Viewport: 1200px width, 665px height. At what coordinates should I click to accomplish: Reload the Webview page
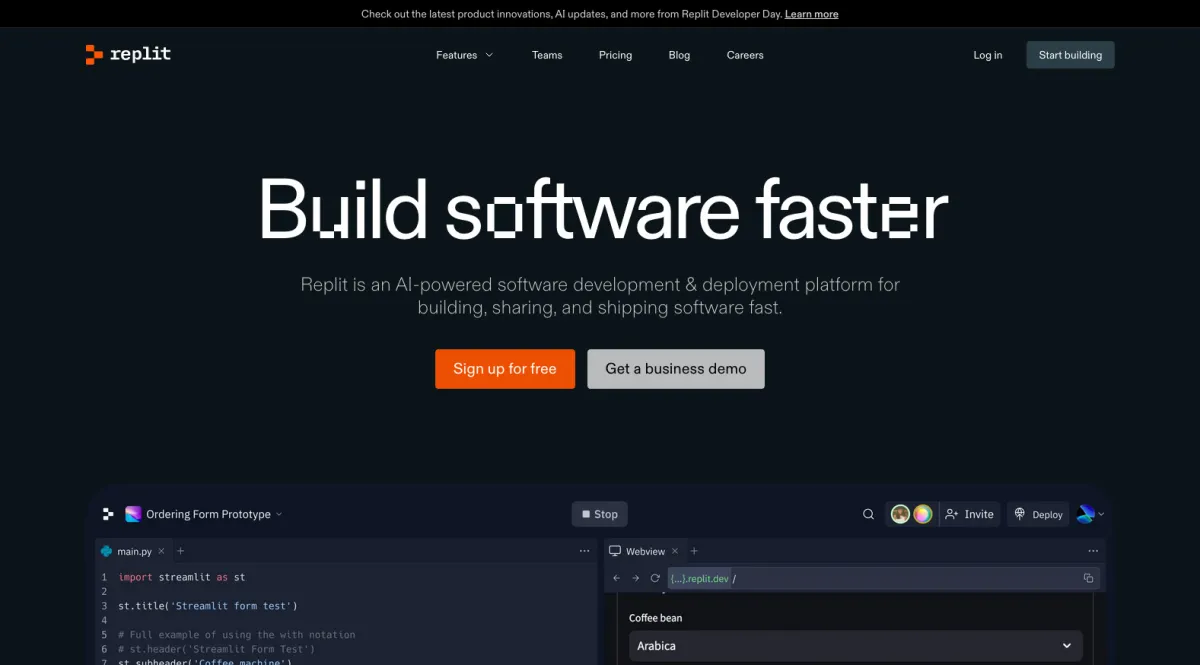point(655,578)
